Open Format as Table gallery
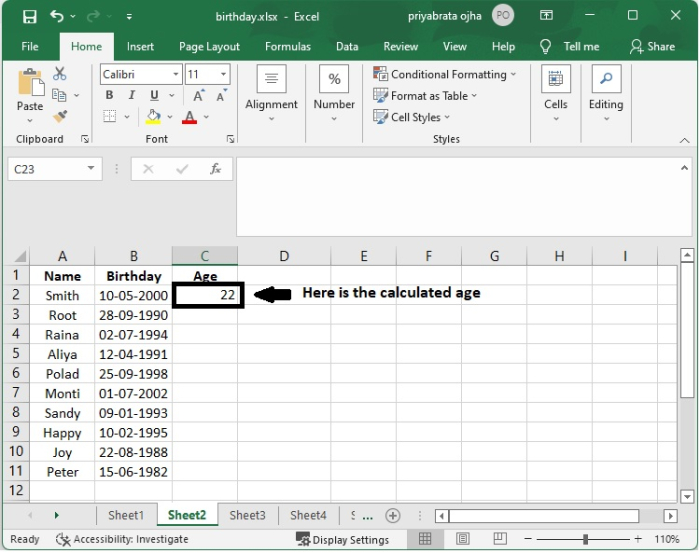The height and width of the screenshot is (553, 700). [x=425, y=96]
